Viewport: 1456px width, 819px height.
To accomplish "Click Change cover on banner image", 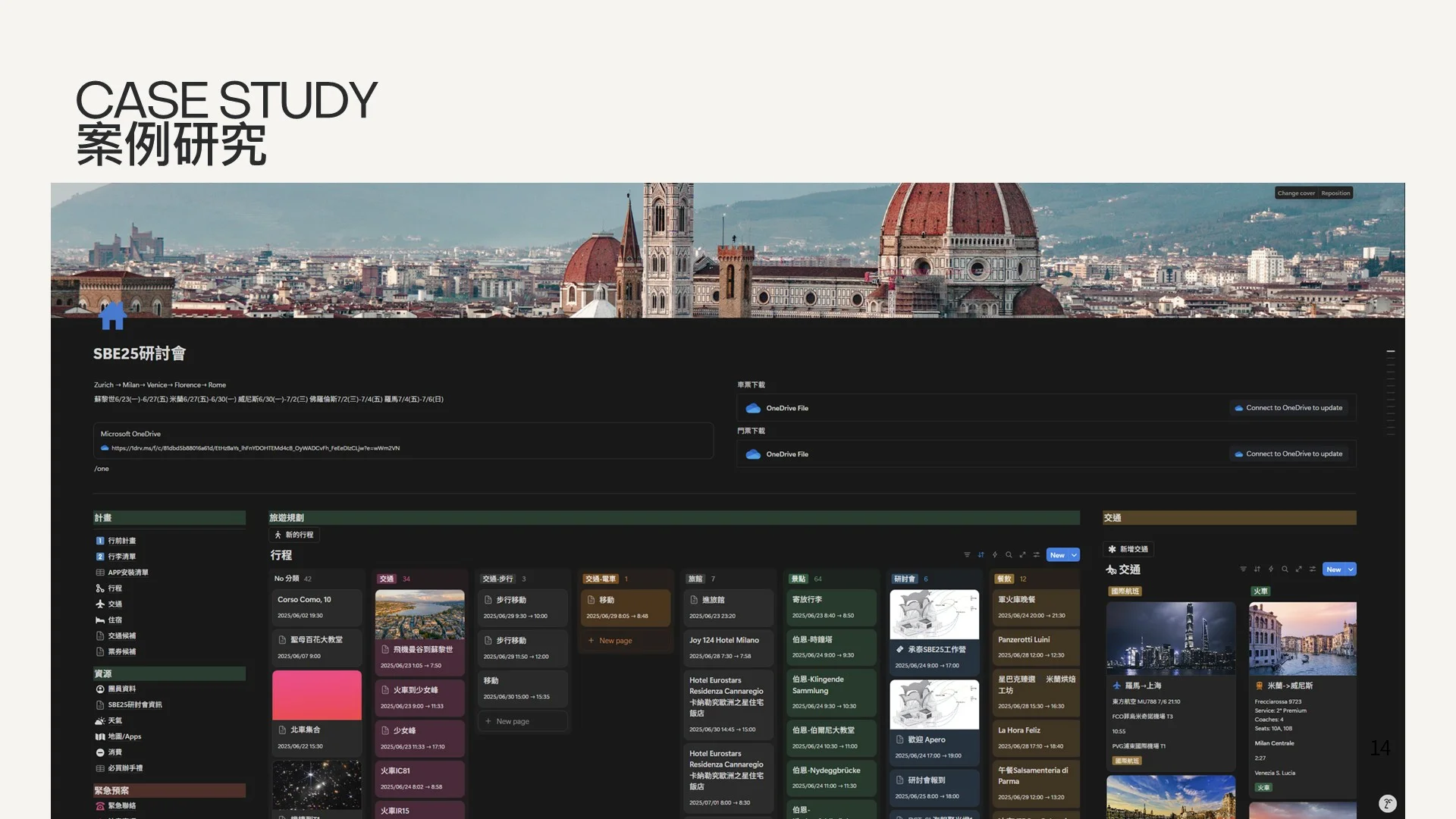I will pos(1295,193).
